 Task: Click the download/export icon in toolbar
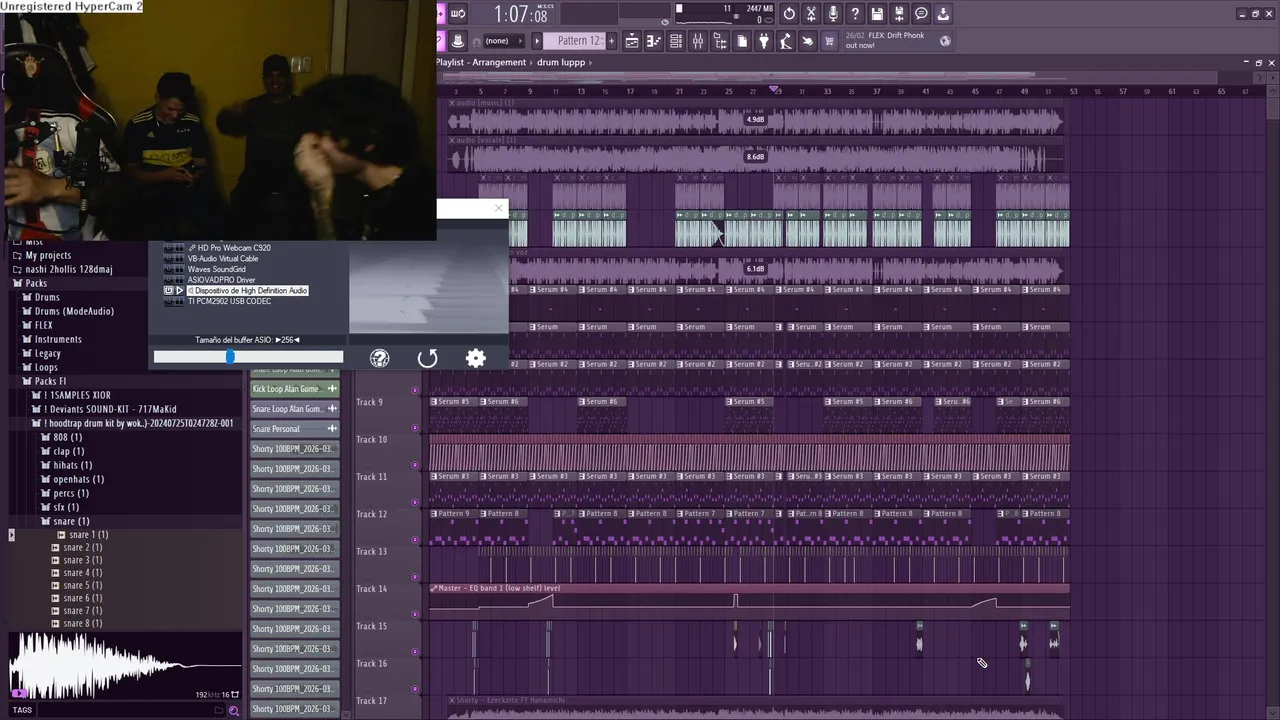point(943,14)
